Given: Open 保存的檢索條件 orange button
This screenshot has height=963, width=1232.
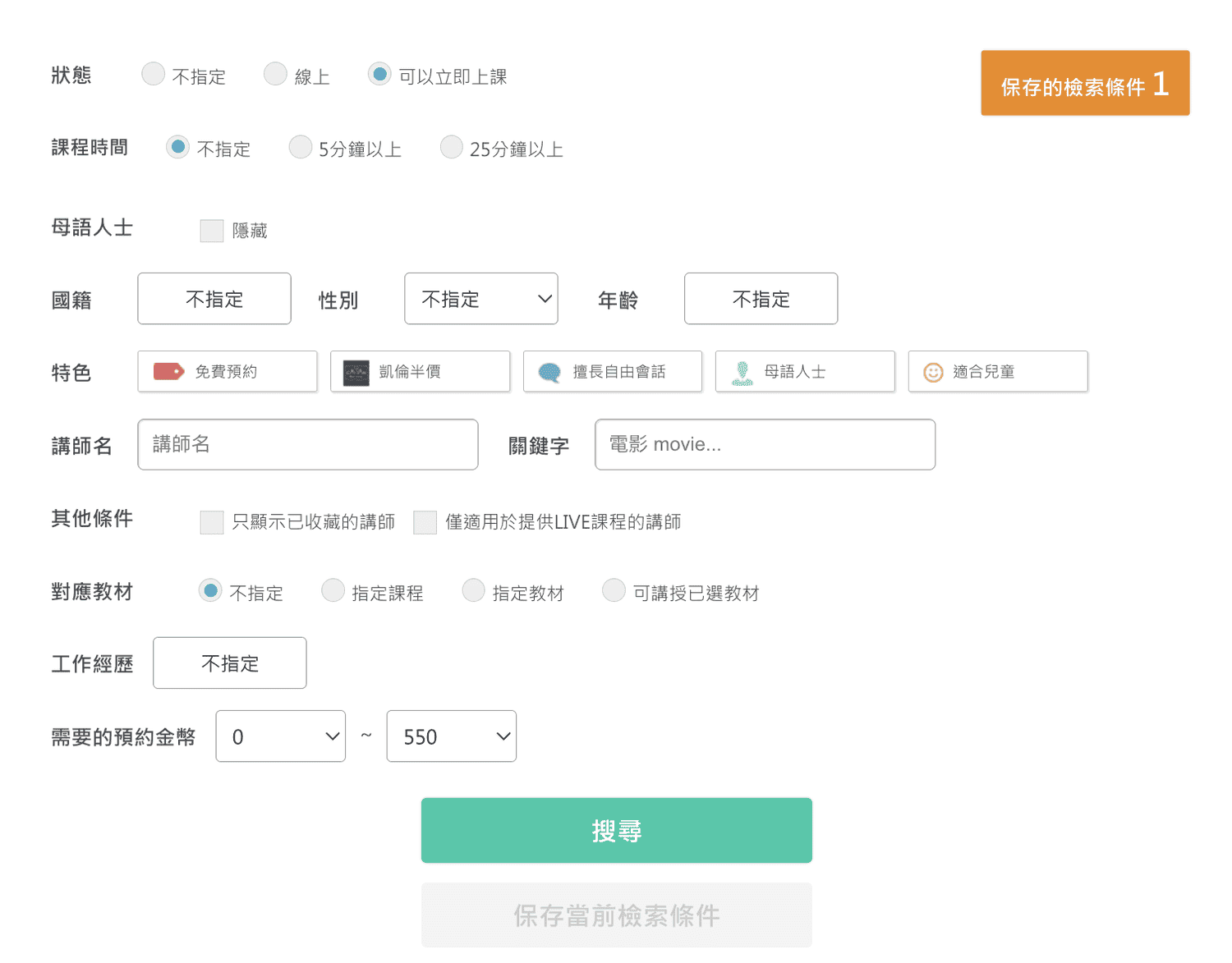Looking at the screenshot, I should point(1085,83).
